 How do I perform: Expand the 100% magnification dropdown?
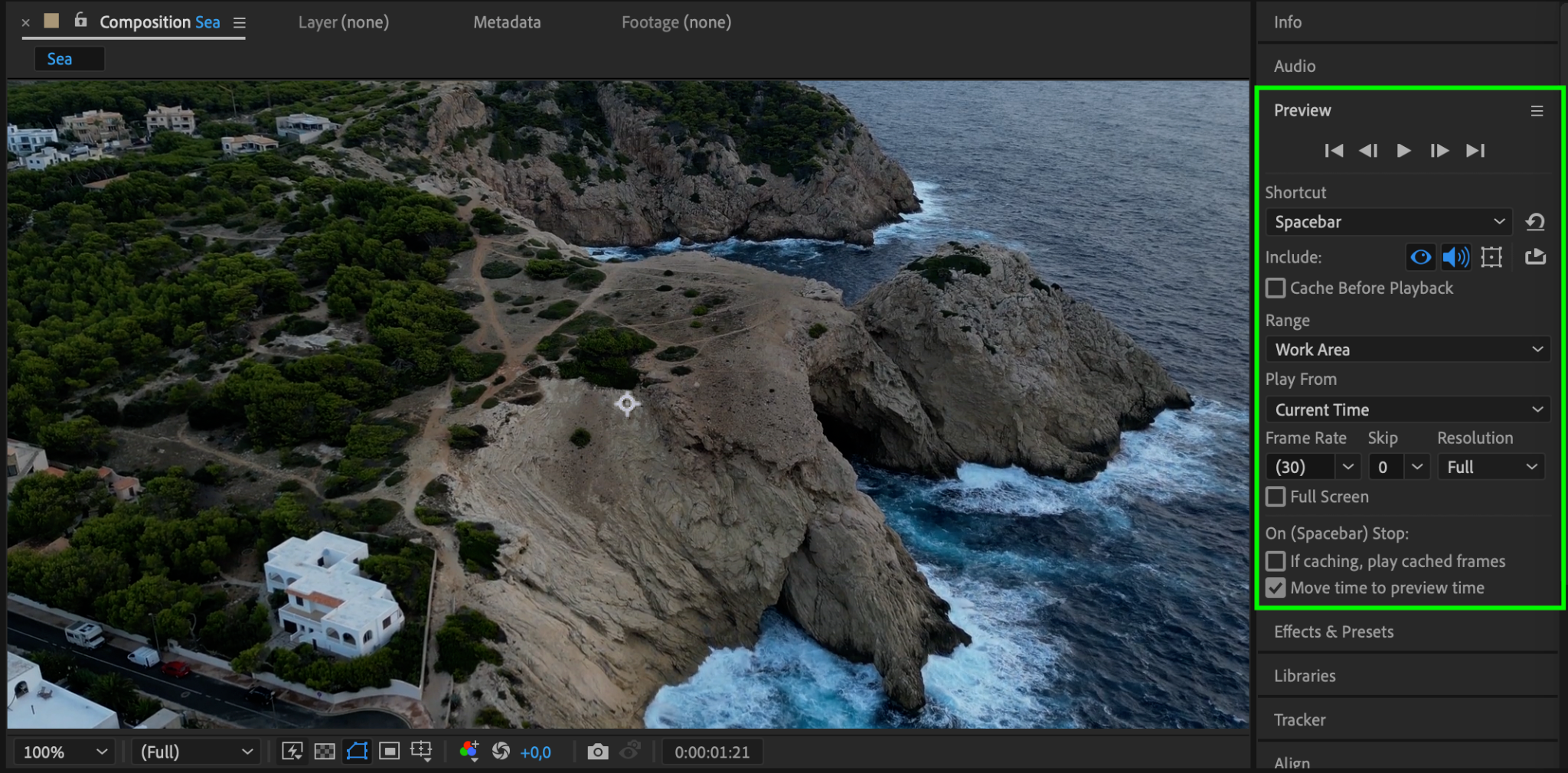coord(64,752)
